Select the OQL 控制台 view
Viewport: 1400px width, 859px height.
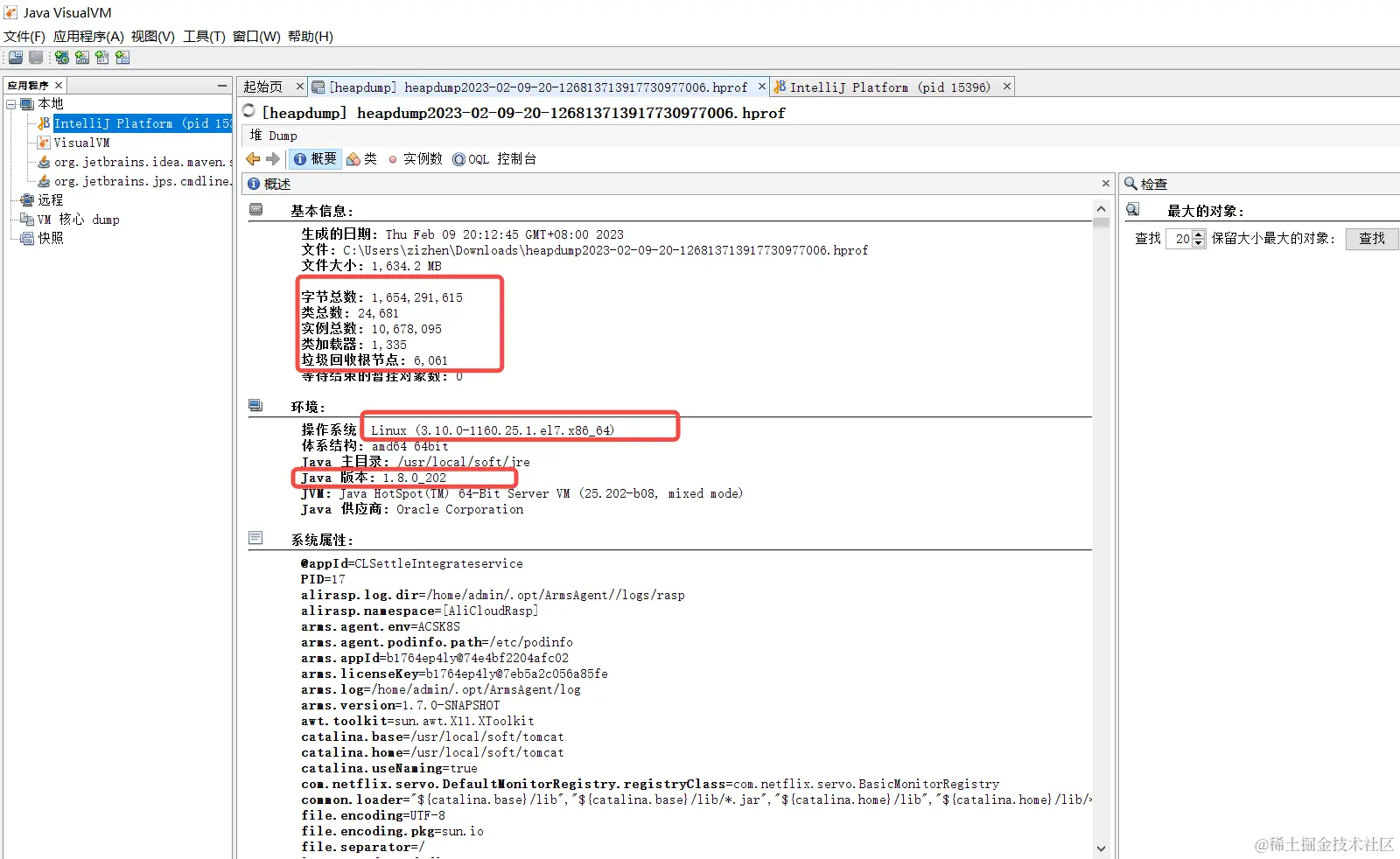[493, 159]
